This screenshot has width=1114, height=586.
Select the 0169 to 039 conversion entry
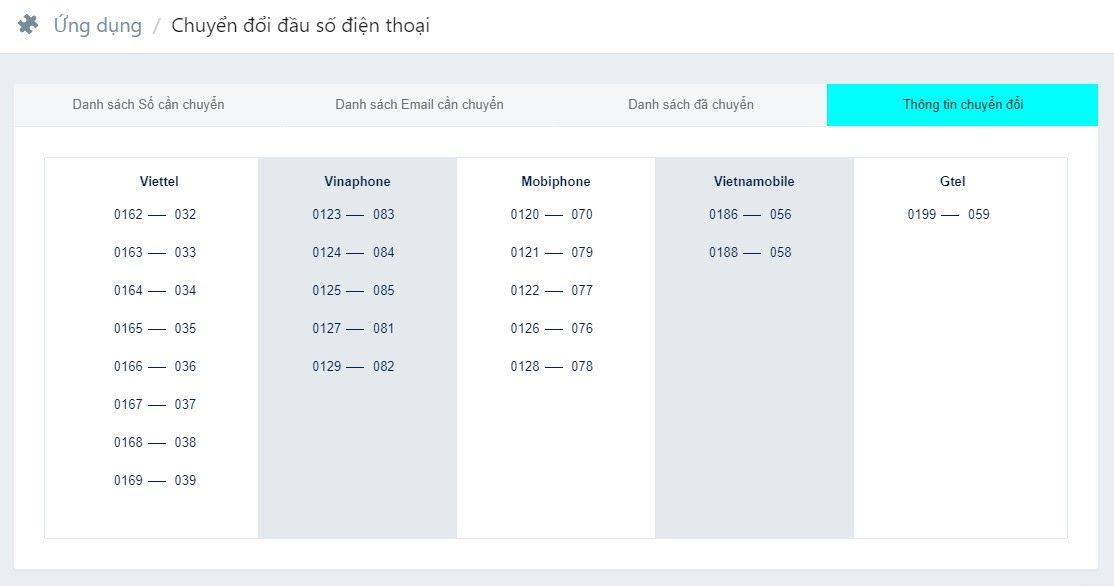pyautogui.click(x=155, y=481)
